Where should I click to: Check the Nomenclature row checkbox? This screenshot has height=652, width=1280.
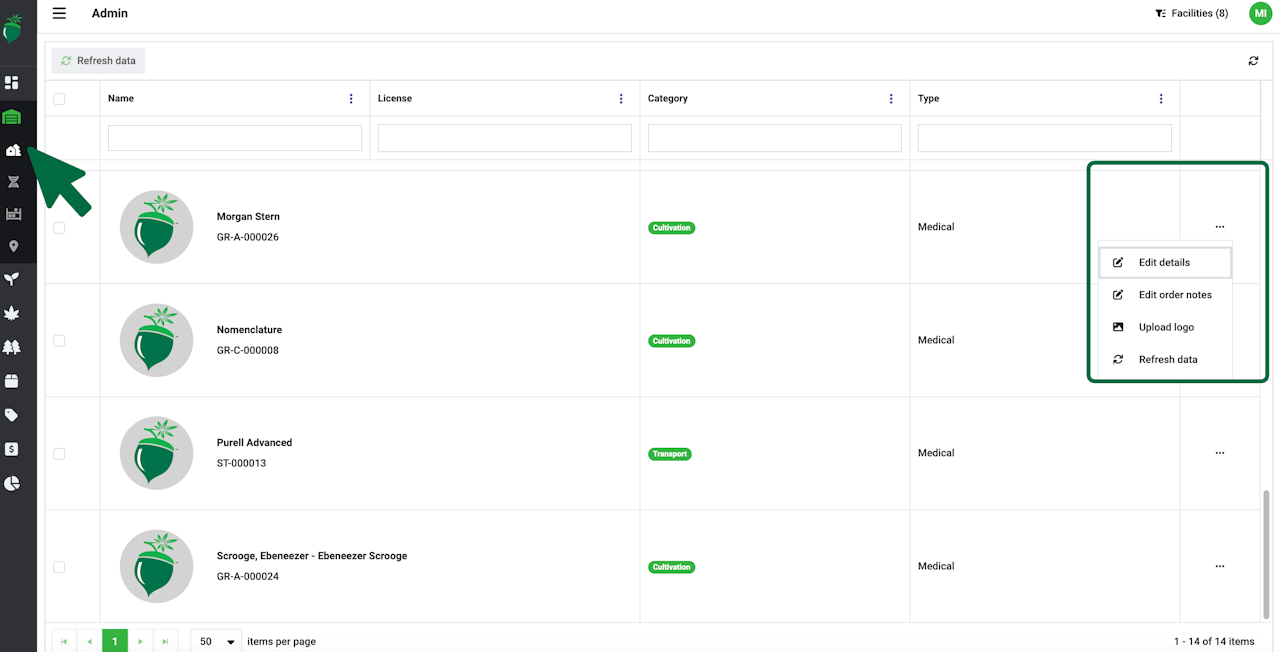pos(59,340)
